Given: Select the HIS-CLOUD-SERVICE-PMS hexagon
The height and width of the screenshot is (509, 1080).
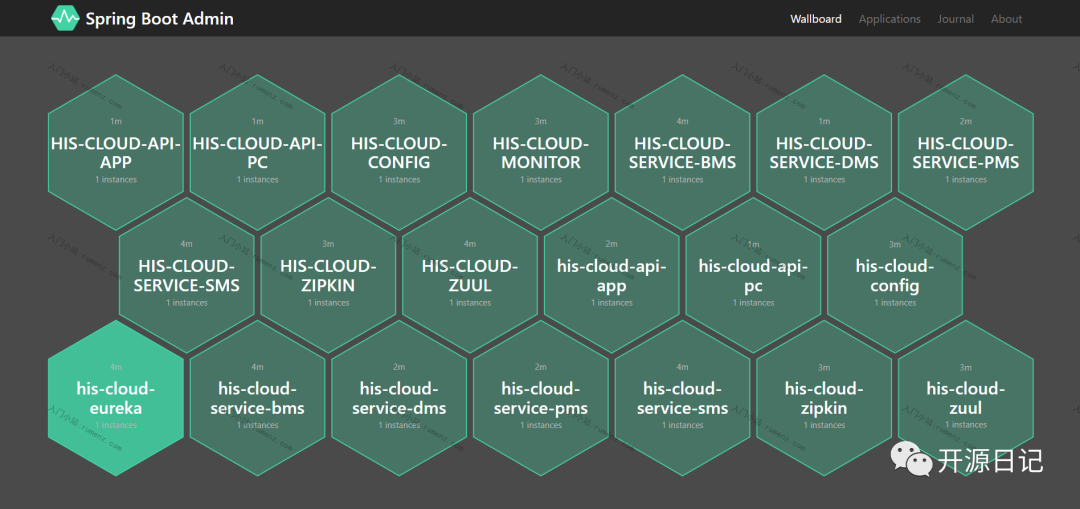Looking at the screenshot, I should point(966,152).
